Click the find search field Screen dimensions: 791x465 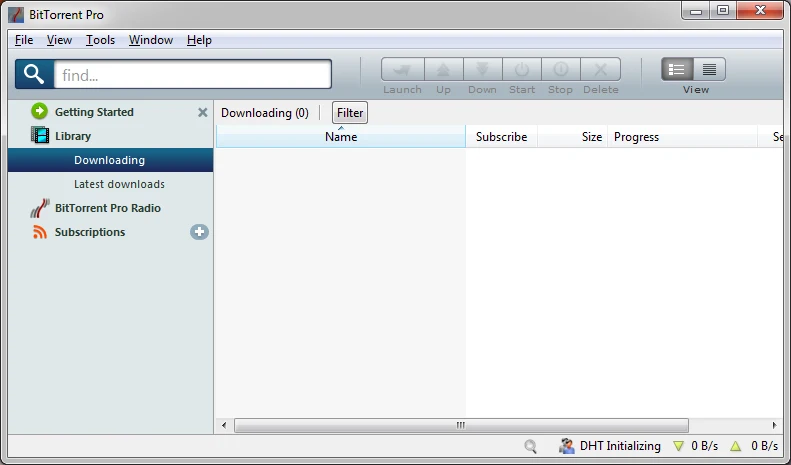pos(193,75)
